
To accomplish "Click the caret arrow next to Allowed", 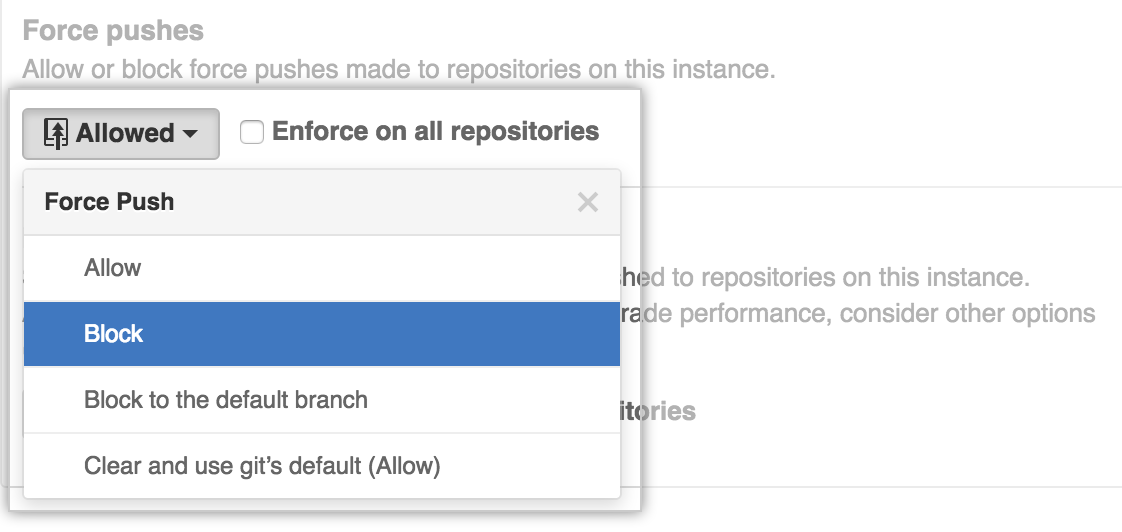I will pyautogui.click(x=190, y=134).
